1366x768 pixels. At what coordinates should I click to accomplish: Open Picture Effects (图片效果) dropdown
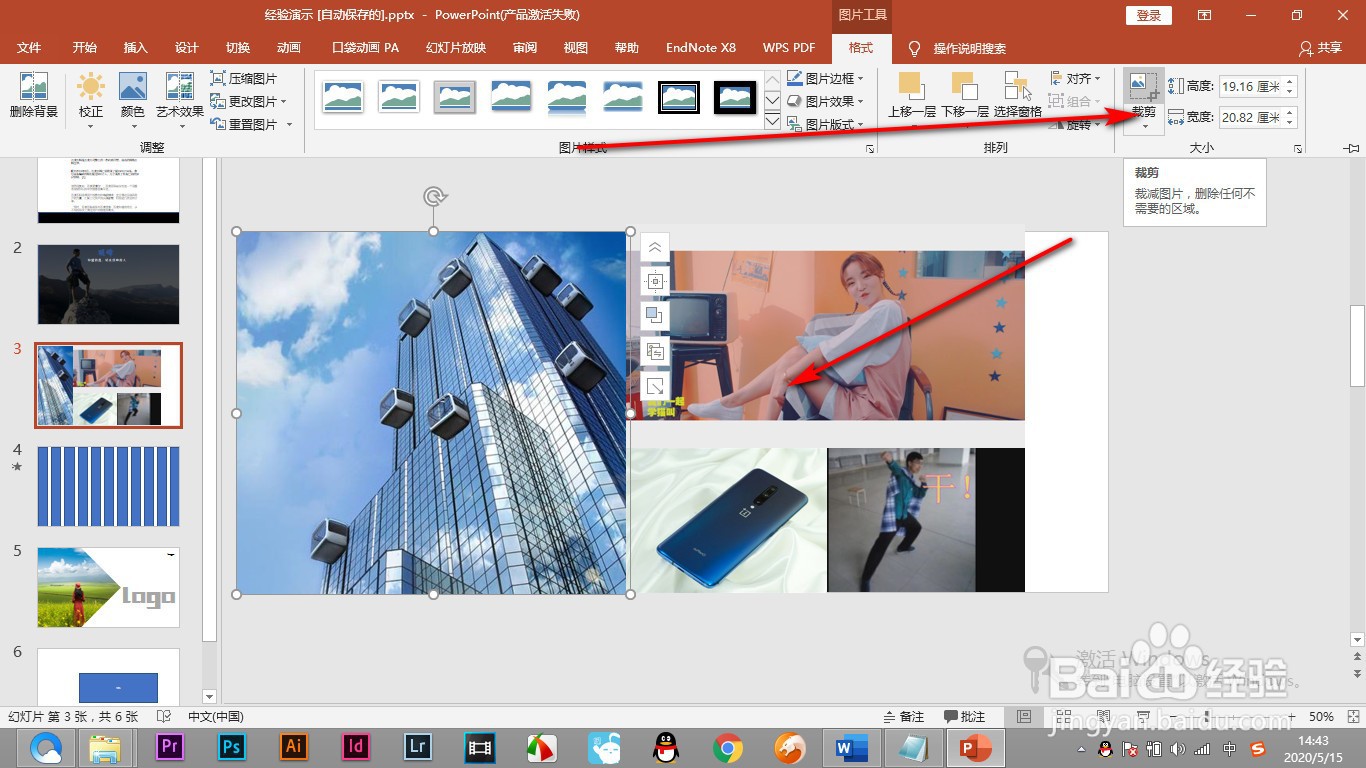coord(825,101)
